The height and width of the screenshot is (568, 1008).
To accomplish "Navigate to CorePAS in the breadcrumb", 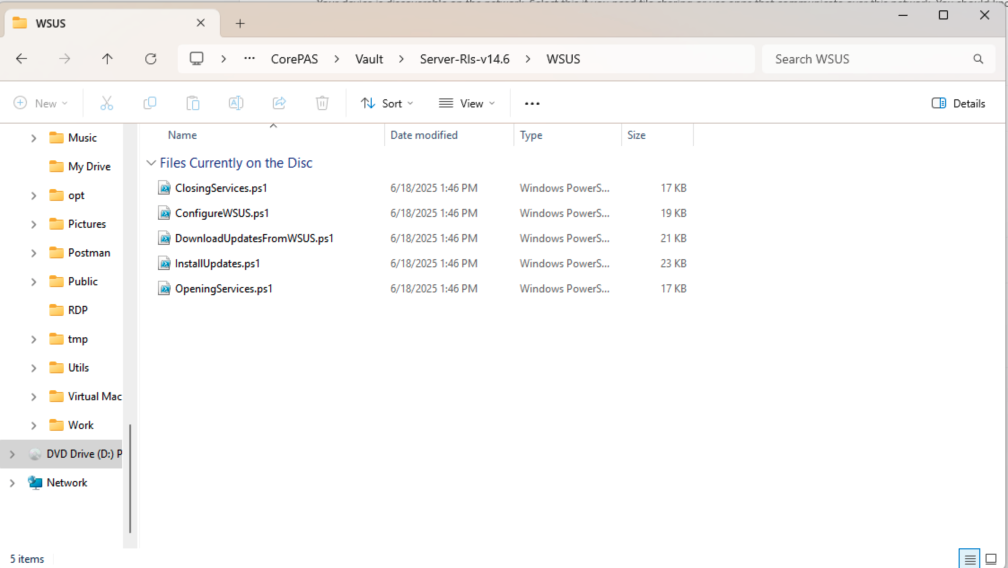I will (x=294, y=59).
